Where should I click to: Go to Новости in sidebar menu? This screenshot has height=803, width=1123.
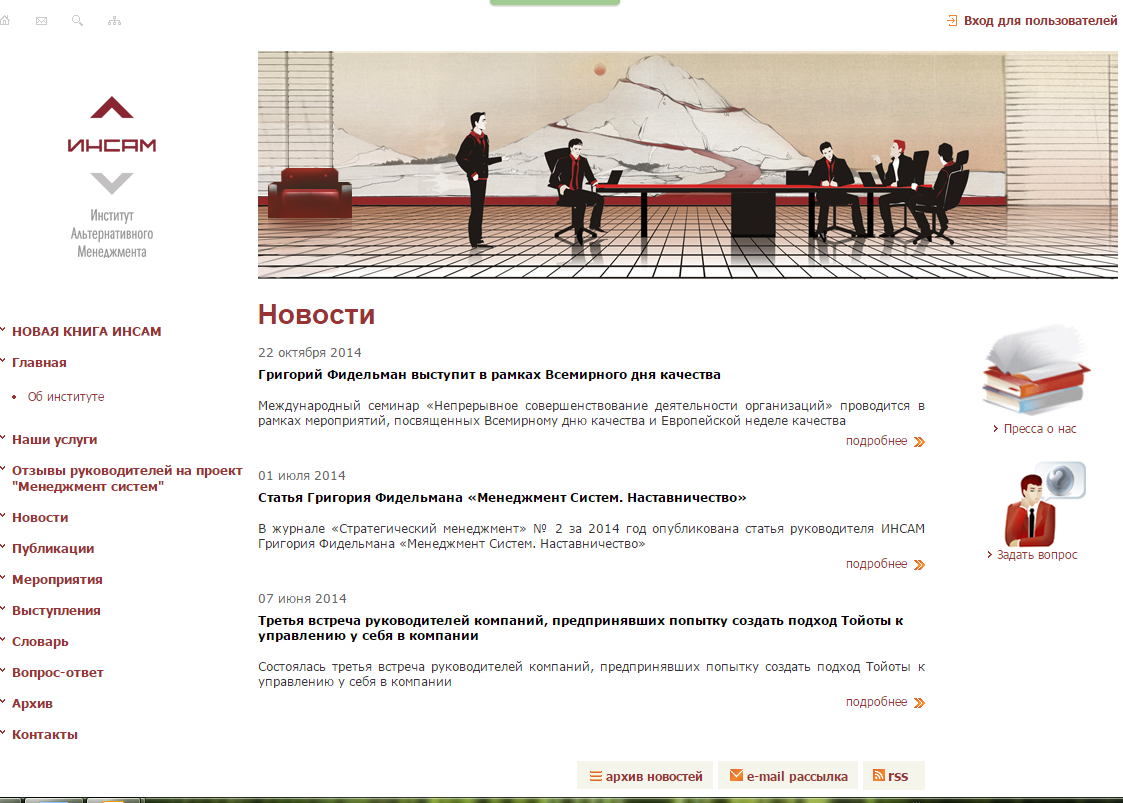click(40, 517)
